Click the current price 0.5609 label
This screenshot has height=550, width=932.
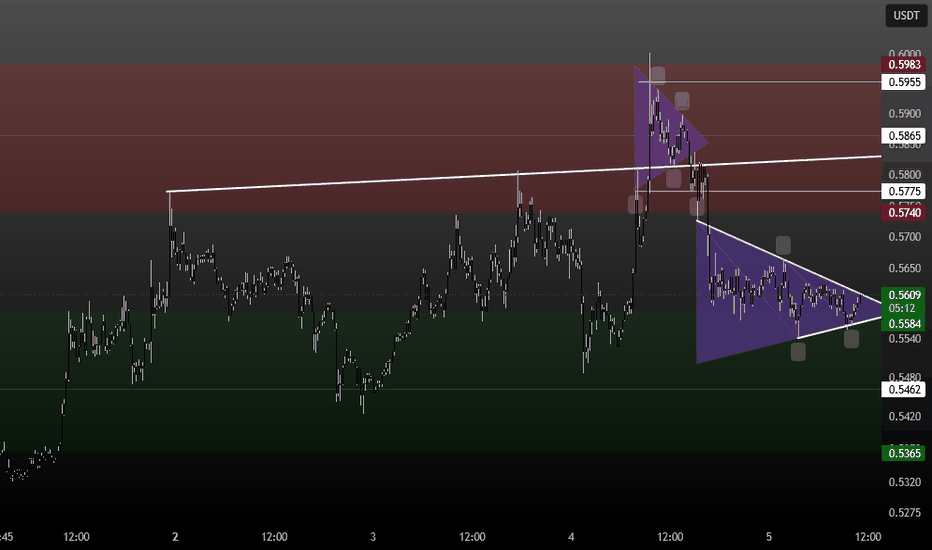coord(904,295)
